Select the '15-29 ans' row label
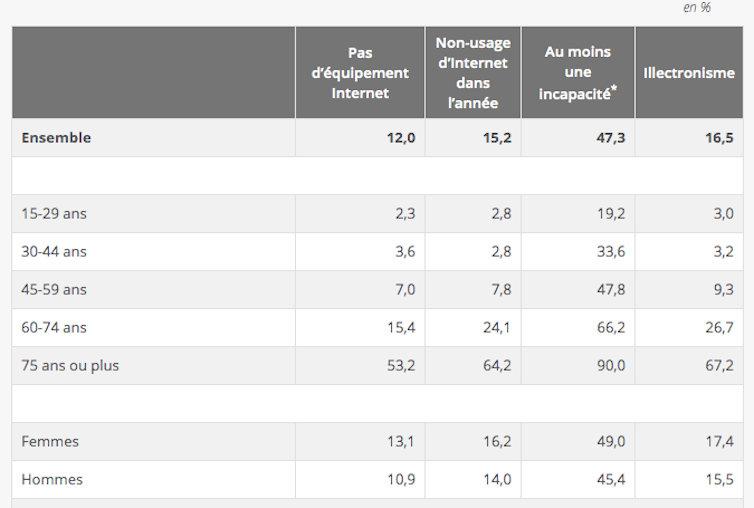The height and width of the screenshot is (508, 754). coord(54,214)
